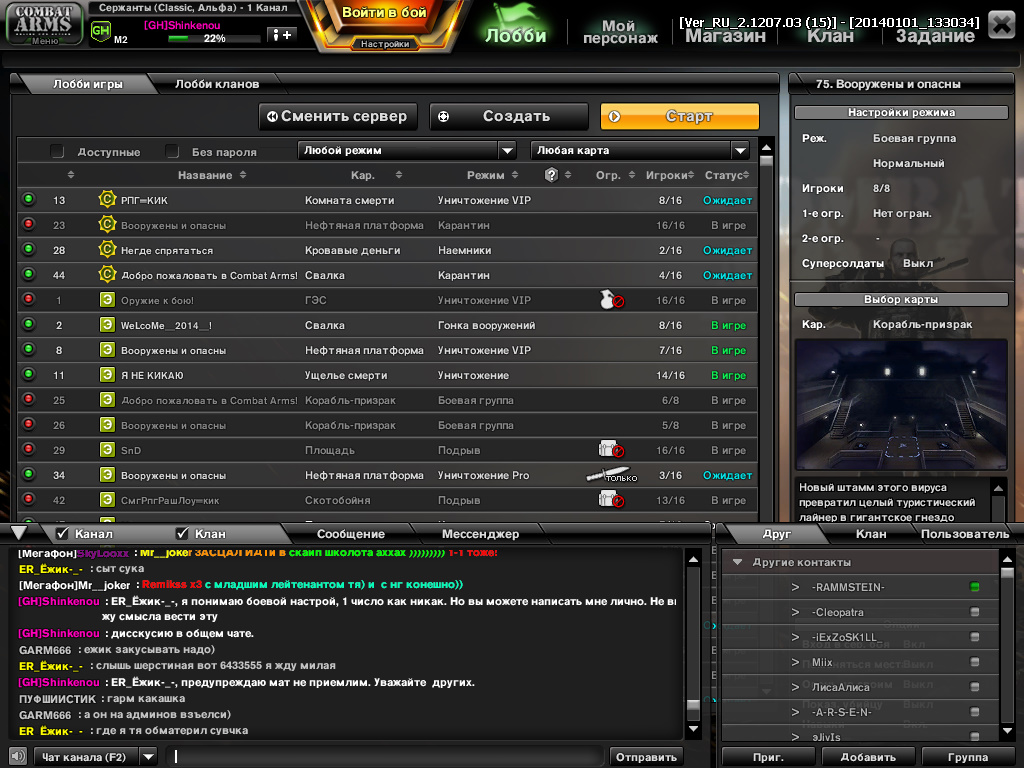Image resolution: width=1024 pixels, height=768 pixels.
Task: Open the Настройки button under battle
Action: point(385,44)
